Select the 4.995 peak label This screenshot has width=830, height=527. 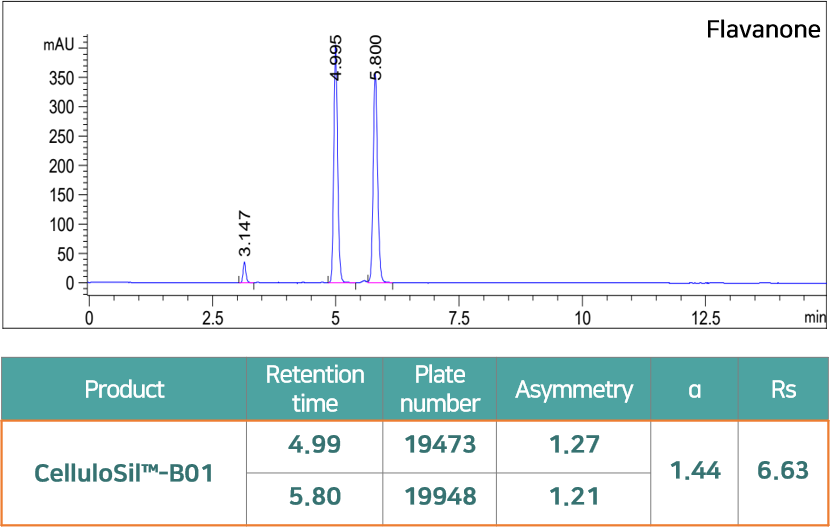[x=336, y=57]
